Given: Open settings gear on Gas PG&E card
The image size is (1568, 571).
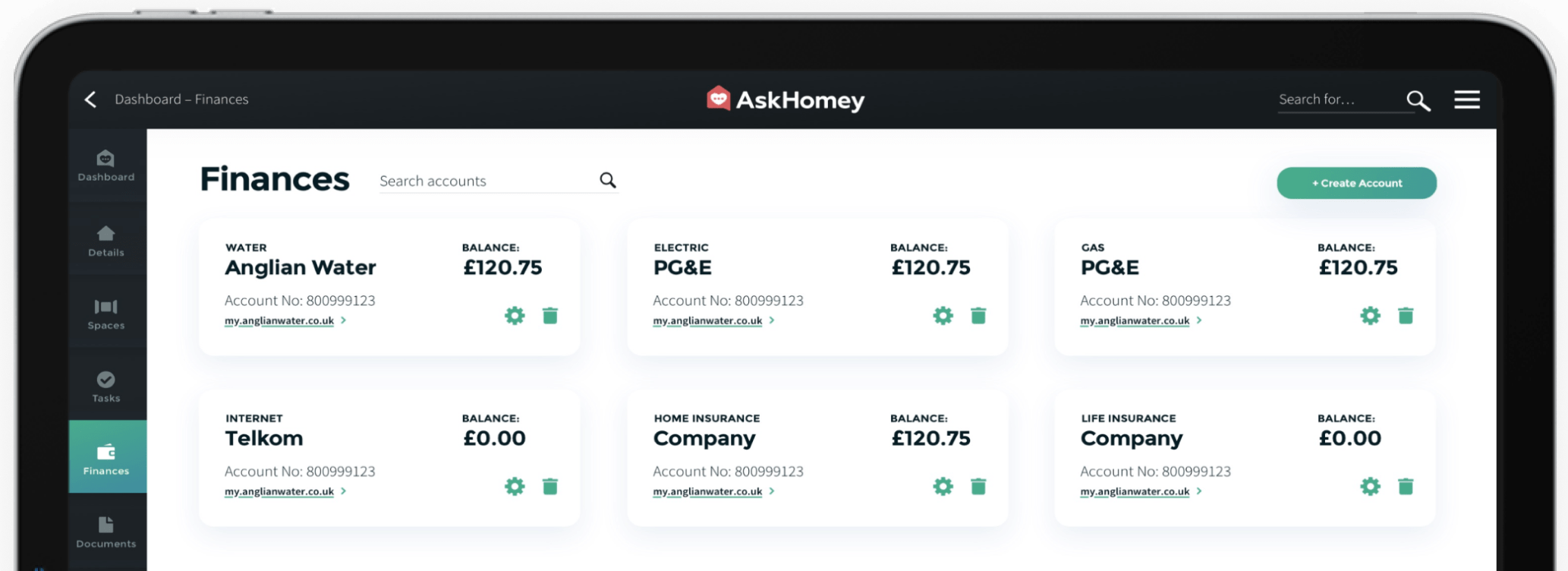Looking at the screenshot, I should coord(1370,316).
